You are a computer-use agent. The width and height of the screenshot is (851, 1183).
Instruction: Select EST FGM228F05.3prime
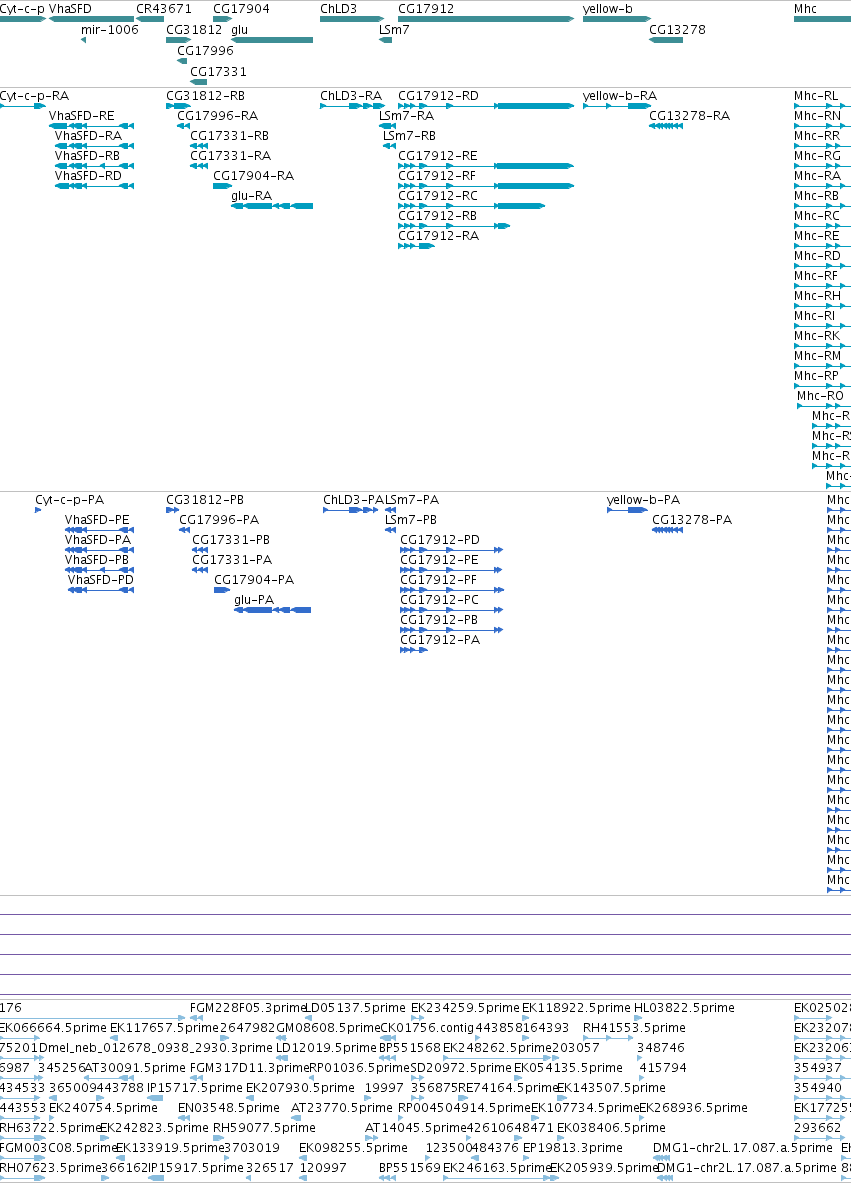click(x=248, y=1007)
